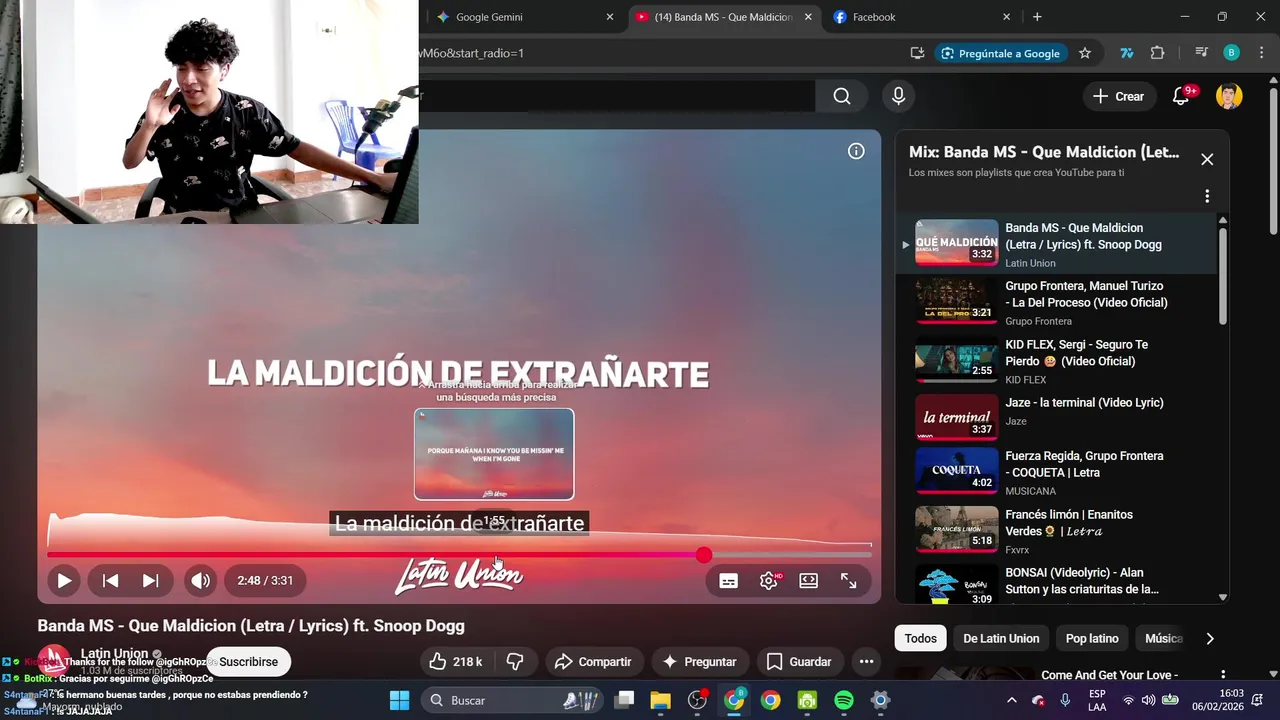
Task: Bookmark this page with star icon
Action: 1085,53
